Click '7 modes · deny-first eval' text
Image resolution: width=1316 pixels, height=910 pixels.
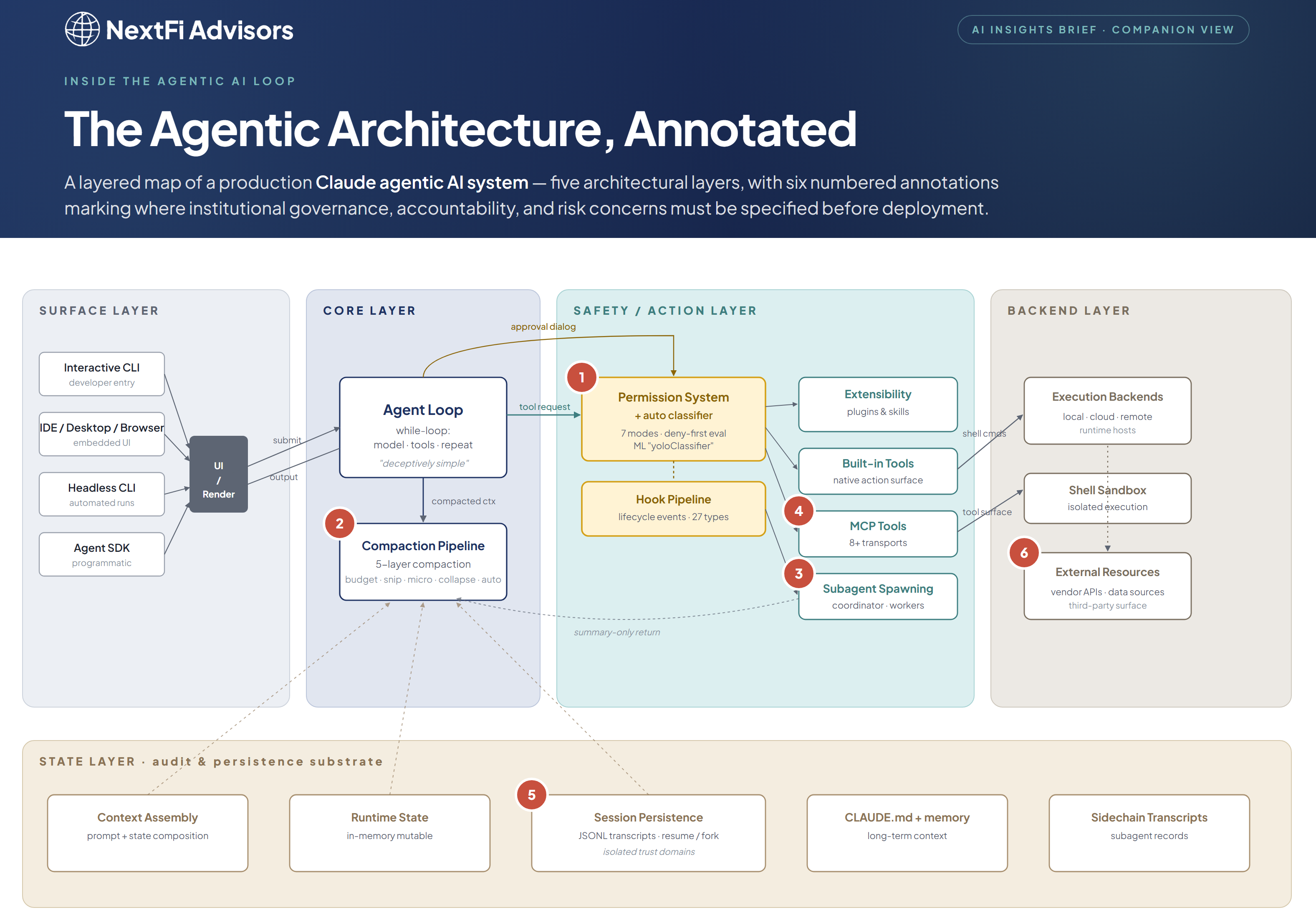(x=673, y=433)
